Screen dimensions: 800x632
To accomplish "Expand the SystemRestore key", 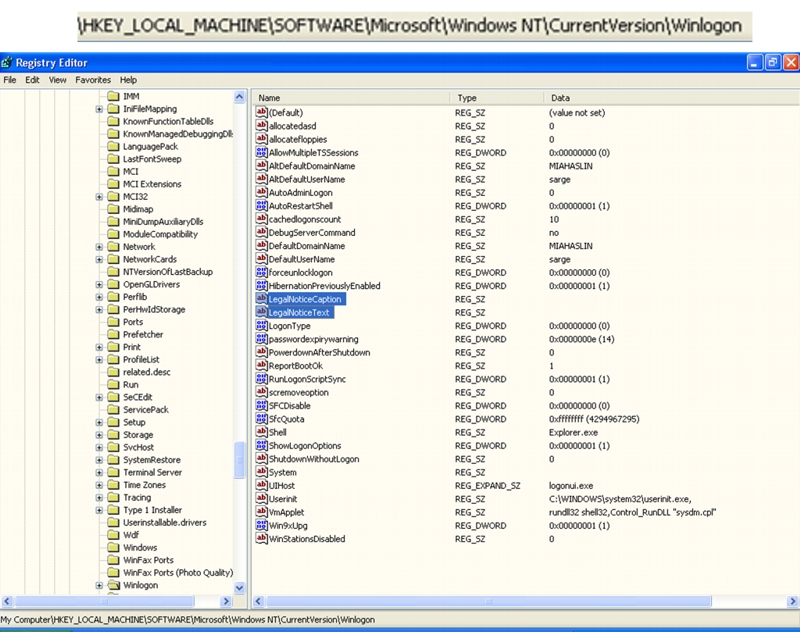I will pos(99,460).
